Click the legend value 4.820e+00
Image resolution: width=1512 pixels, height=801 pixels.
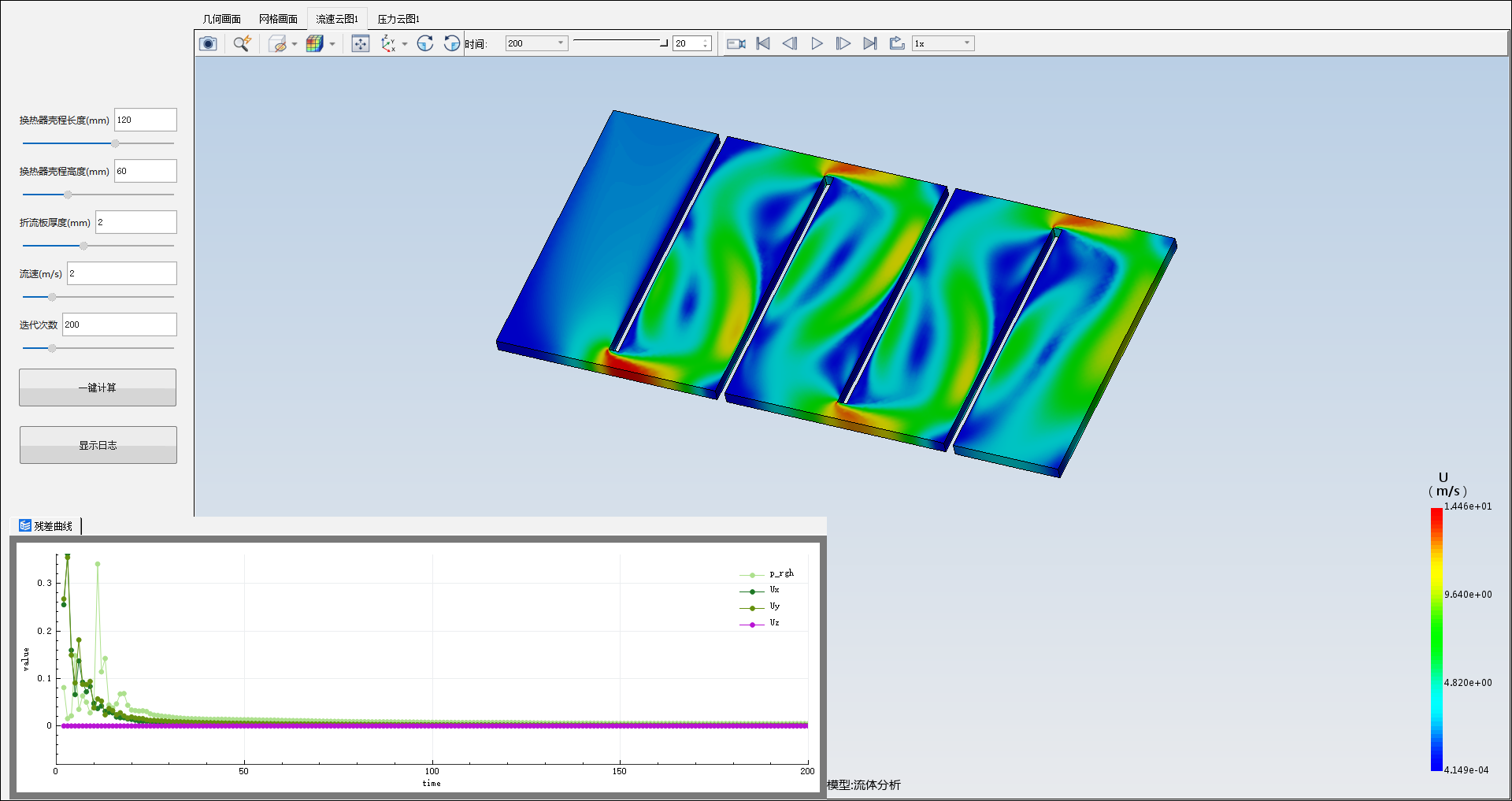pos(1468,683)
